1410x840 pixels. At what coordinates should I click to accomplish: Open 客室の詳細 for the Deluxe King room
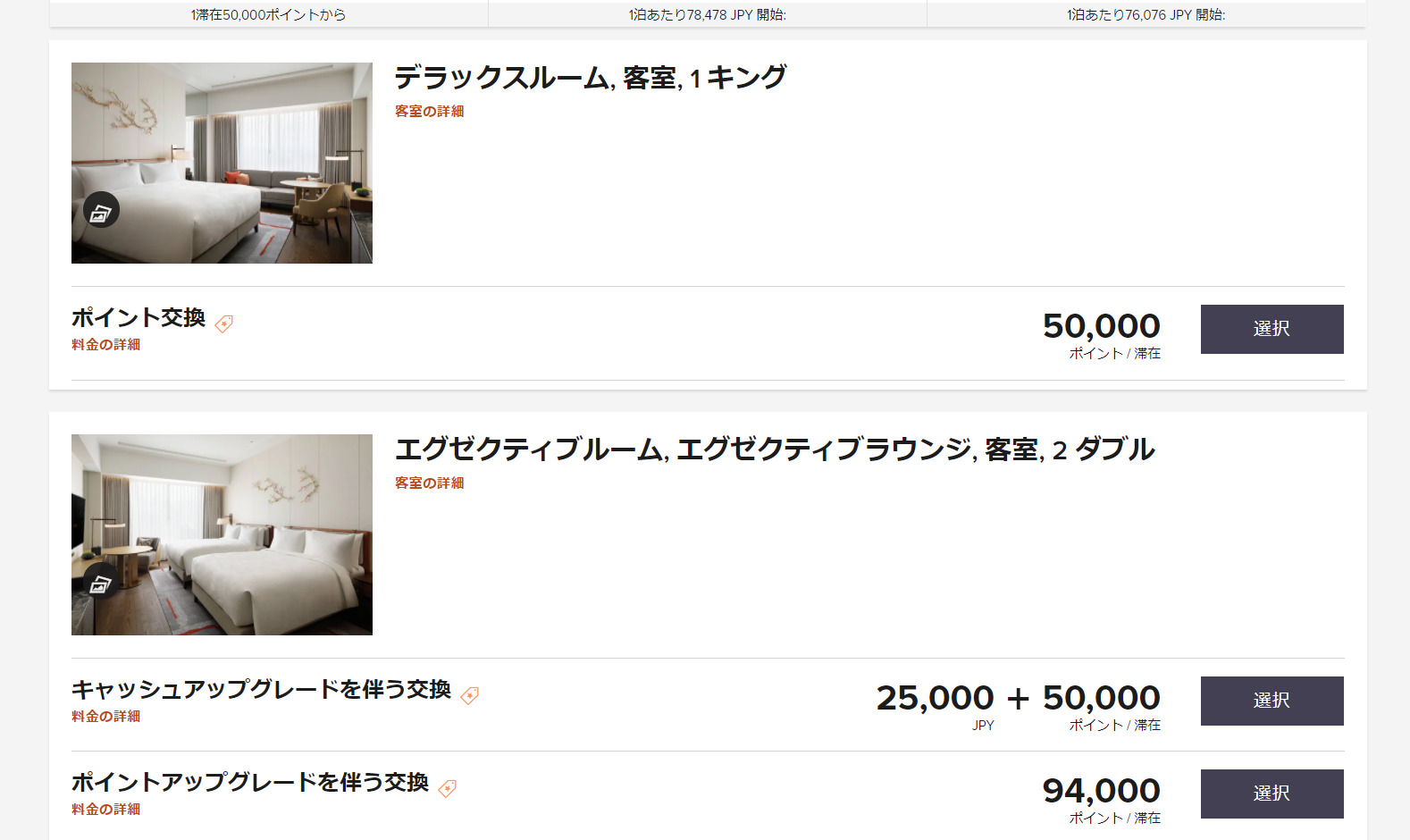pos(429,112)
